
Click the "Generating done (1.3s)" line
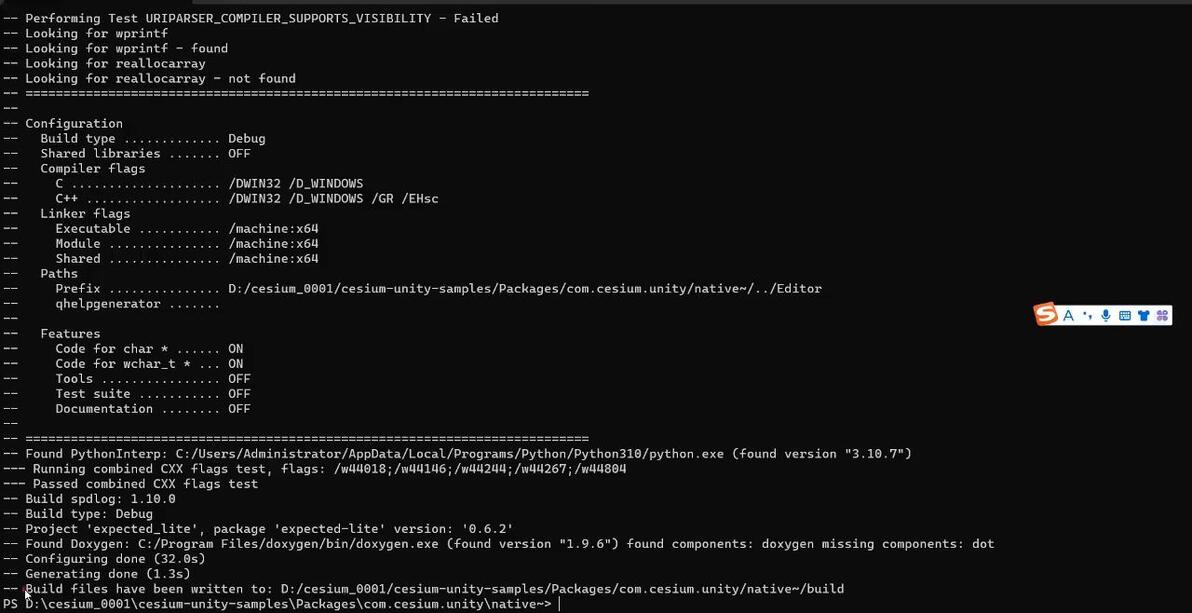tap(108, 574)
